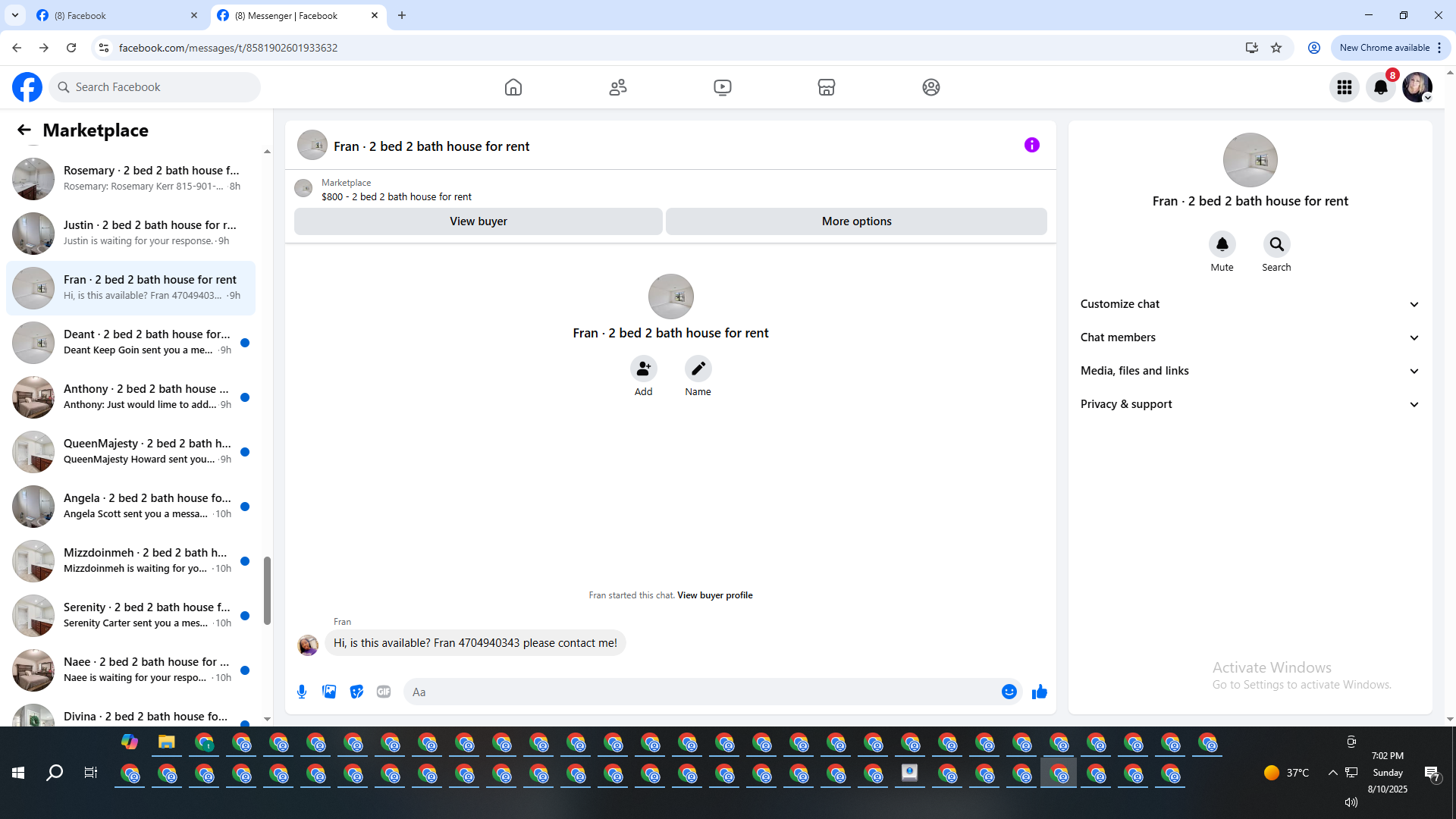
Task: Mute this conversation
Action: pyautogui.click(x=1222, y=244)
